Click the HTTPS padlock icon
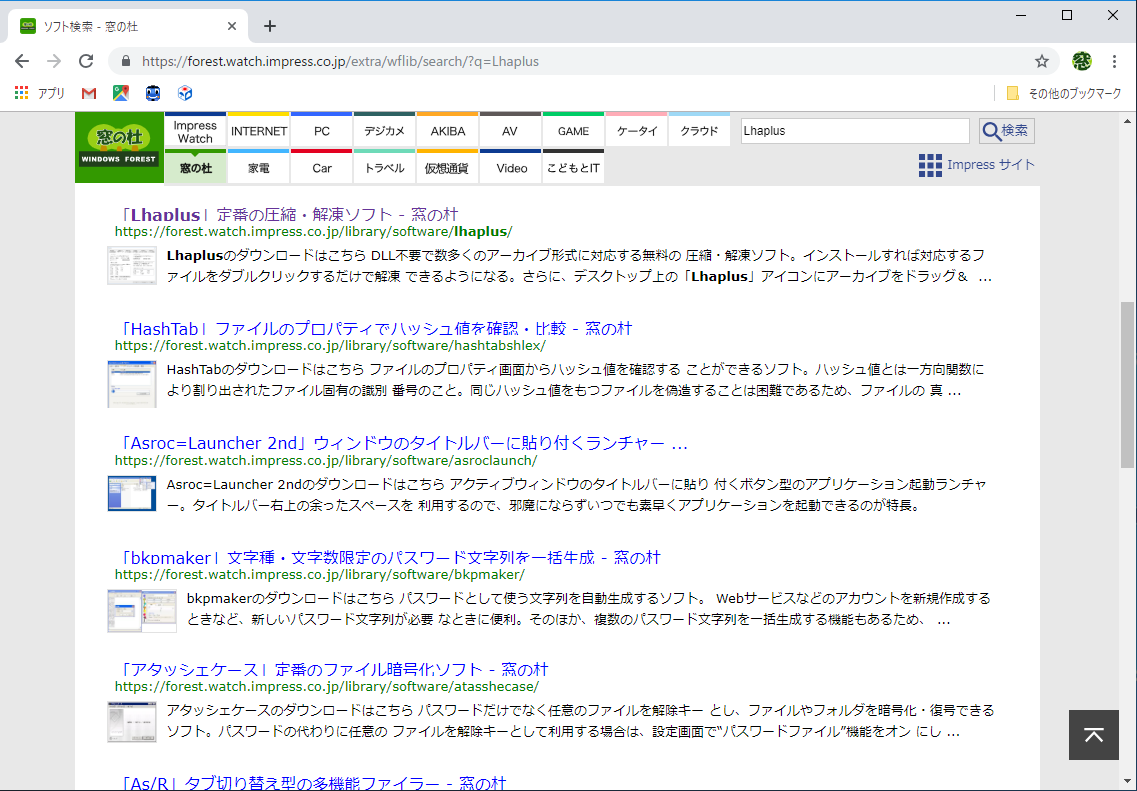1137x791 pixels. click(126, 61)
